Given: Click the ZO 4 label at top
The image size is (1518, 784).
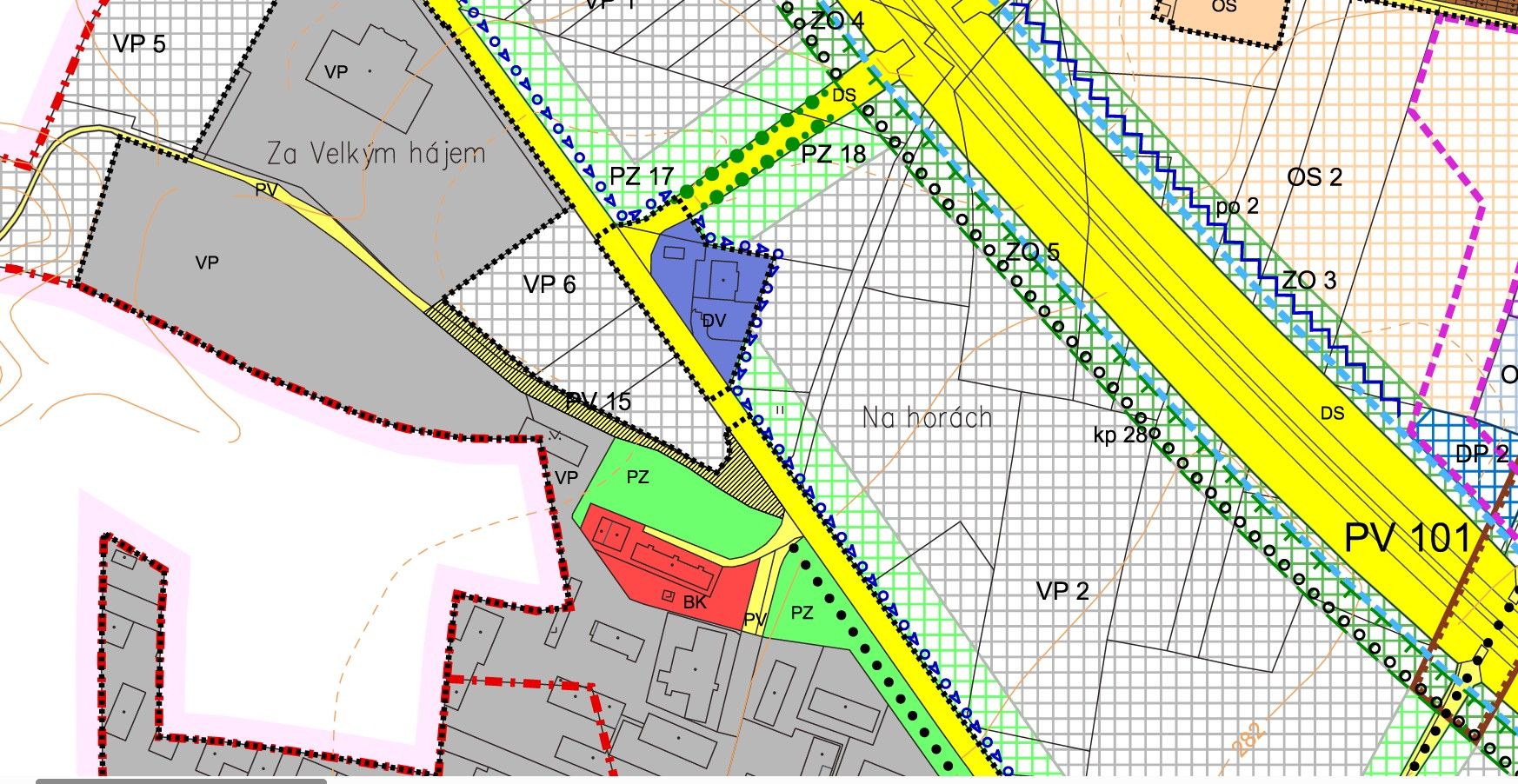Looking at the screenshot, I should (x=836, y=20).
